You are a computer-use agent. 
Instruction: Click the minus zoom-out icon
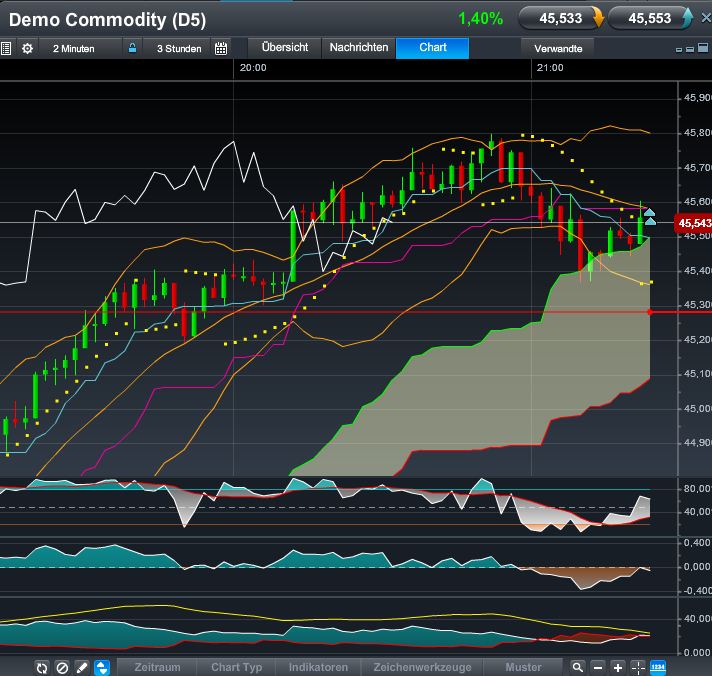tap(597, 667)
